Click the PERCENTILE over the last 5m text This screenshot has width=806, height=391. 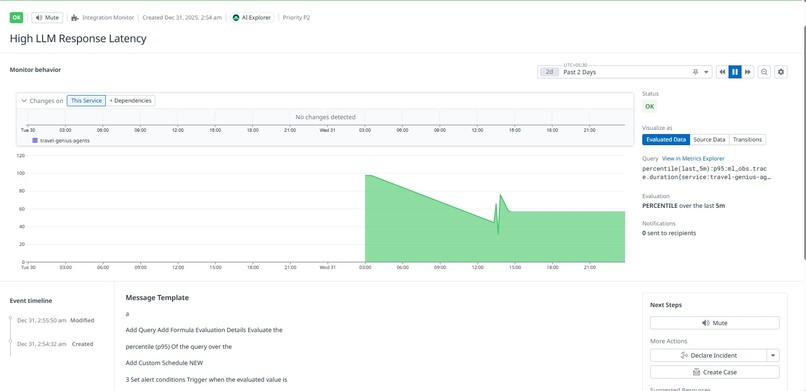point(684,206)
